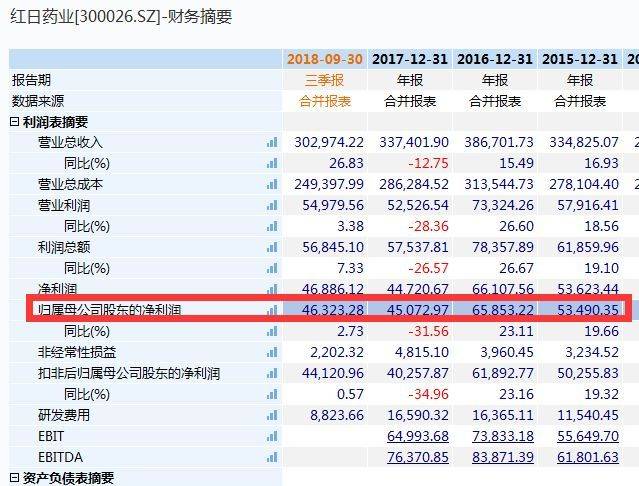
Task: Open chart icon for 同比(%) under 归属母公司股东的净利润
Action: [272, 332]
